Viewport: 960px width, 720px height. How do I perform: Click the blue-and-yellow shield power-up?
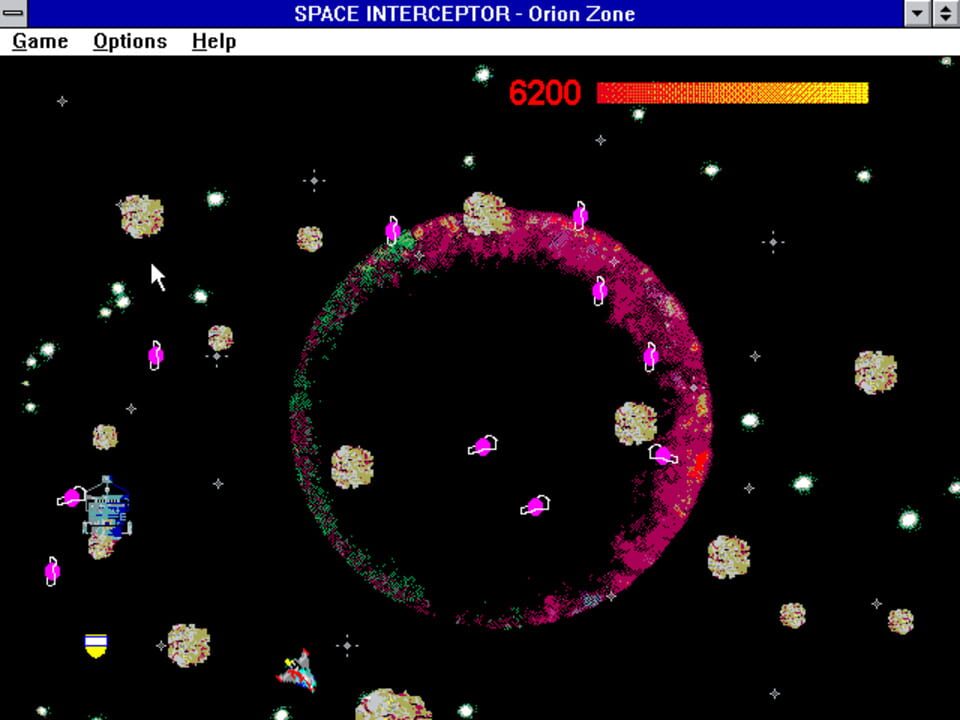[93, 643]
